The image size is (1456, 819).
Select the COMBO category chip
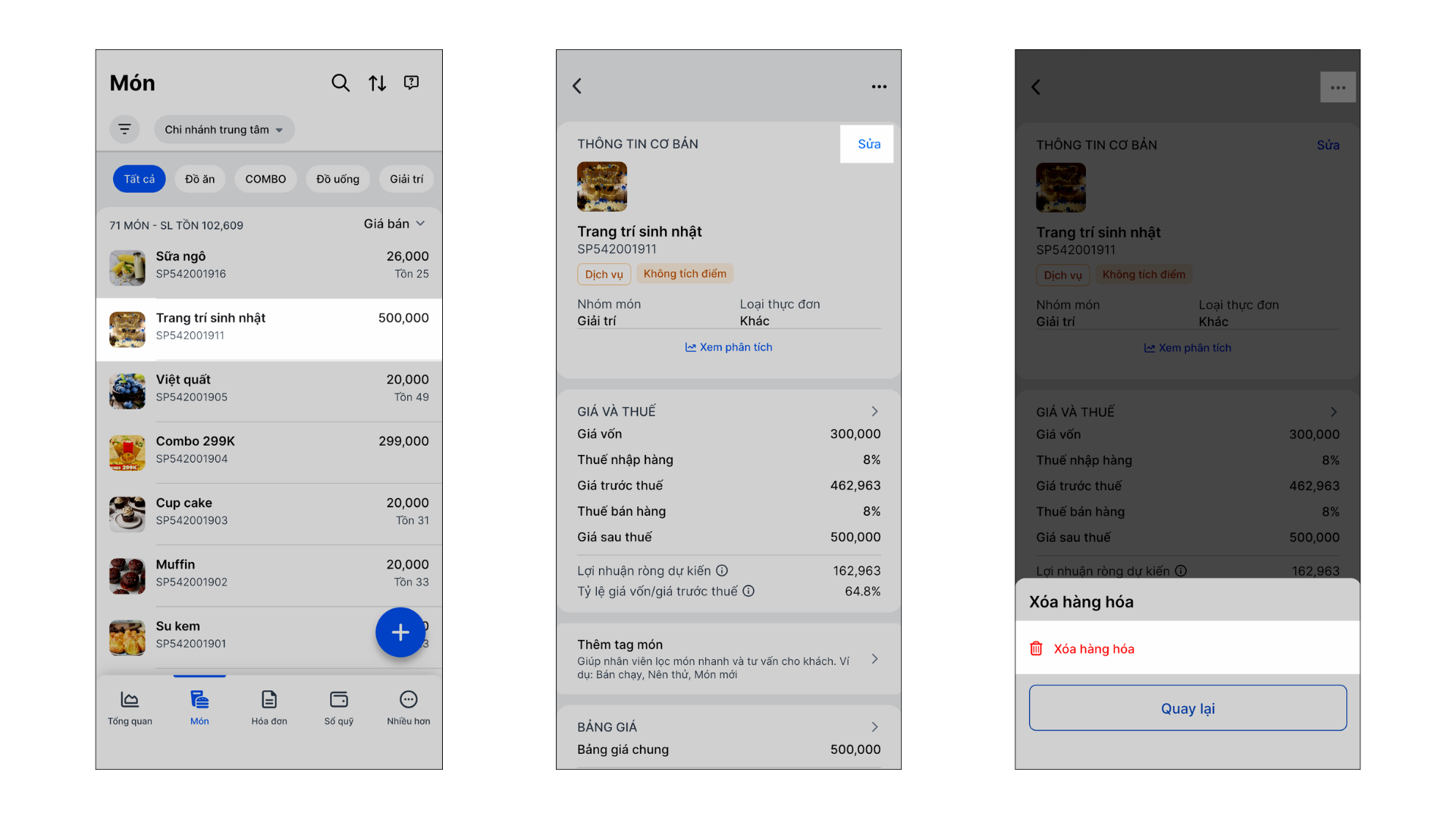pyautogui.click(x=265, y=179)
